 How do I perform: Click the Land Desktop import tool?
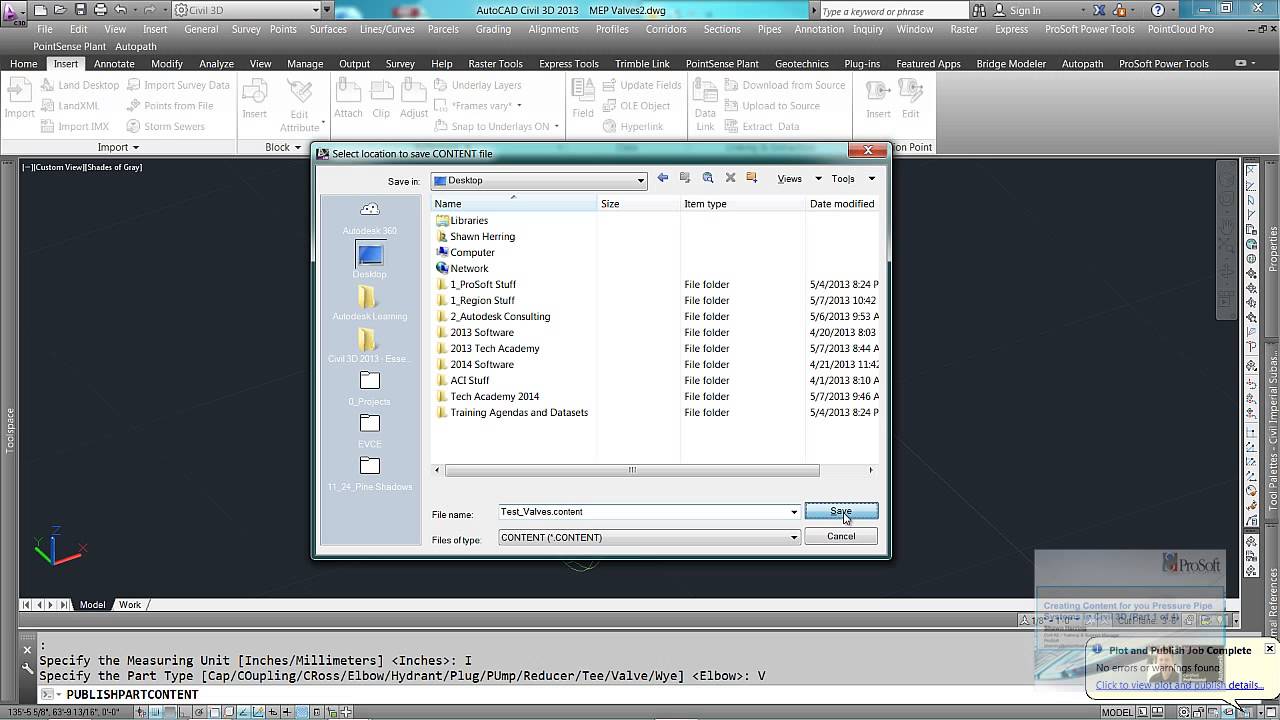click(81, 85)
